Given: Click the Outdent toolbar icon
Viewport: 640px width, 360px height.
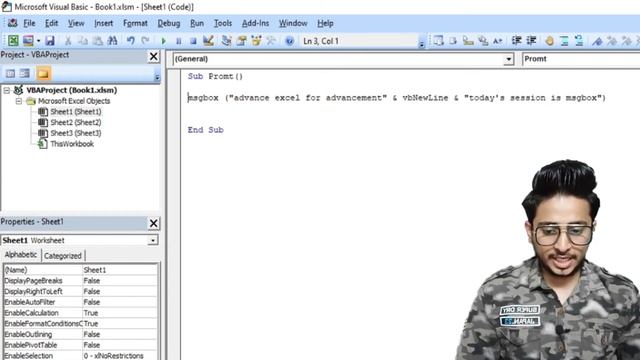Looking at the screenshot, I should coord(531,40).
